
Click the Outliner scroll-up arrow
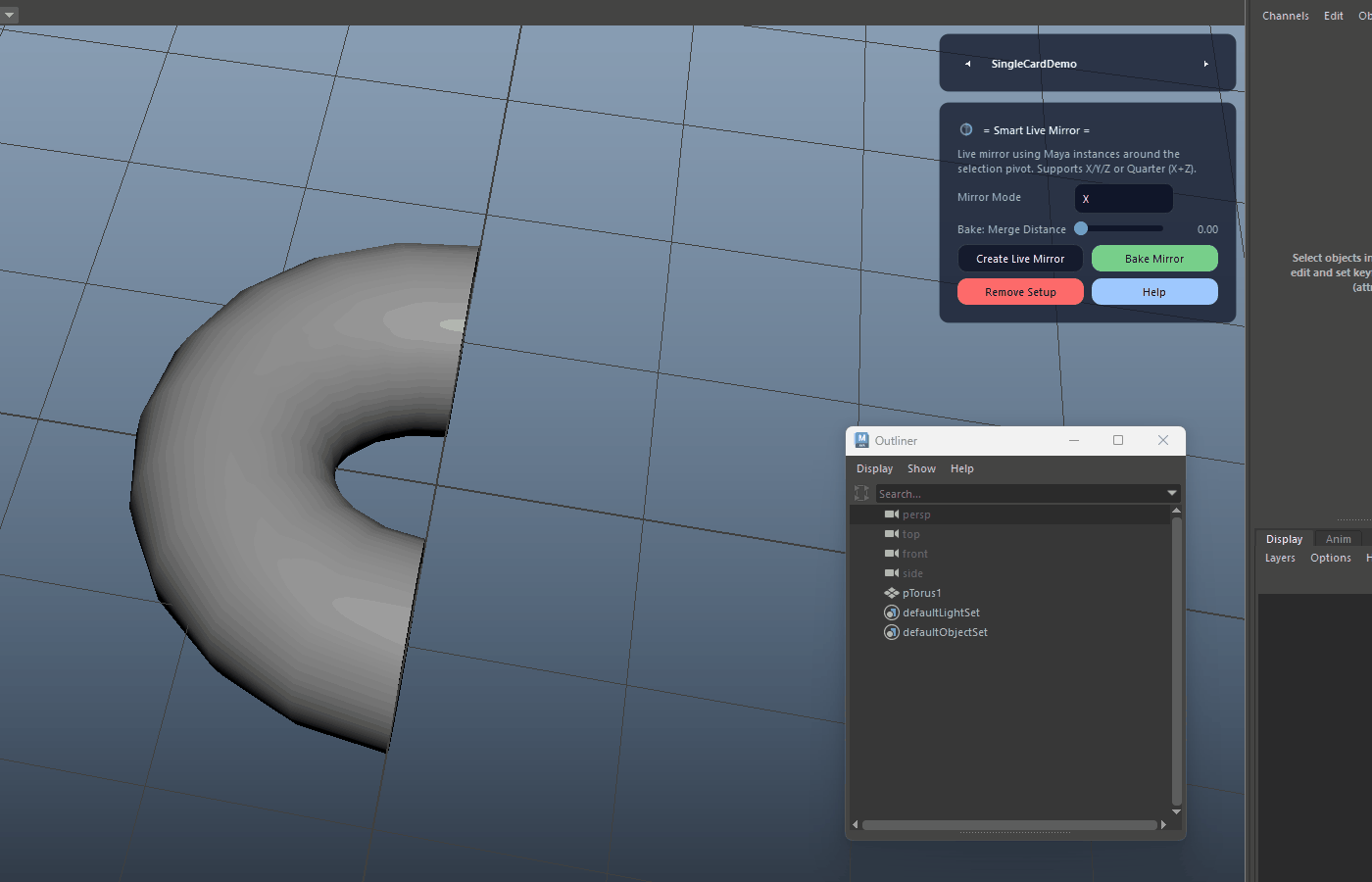click(x=1176, y=511)
